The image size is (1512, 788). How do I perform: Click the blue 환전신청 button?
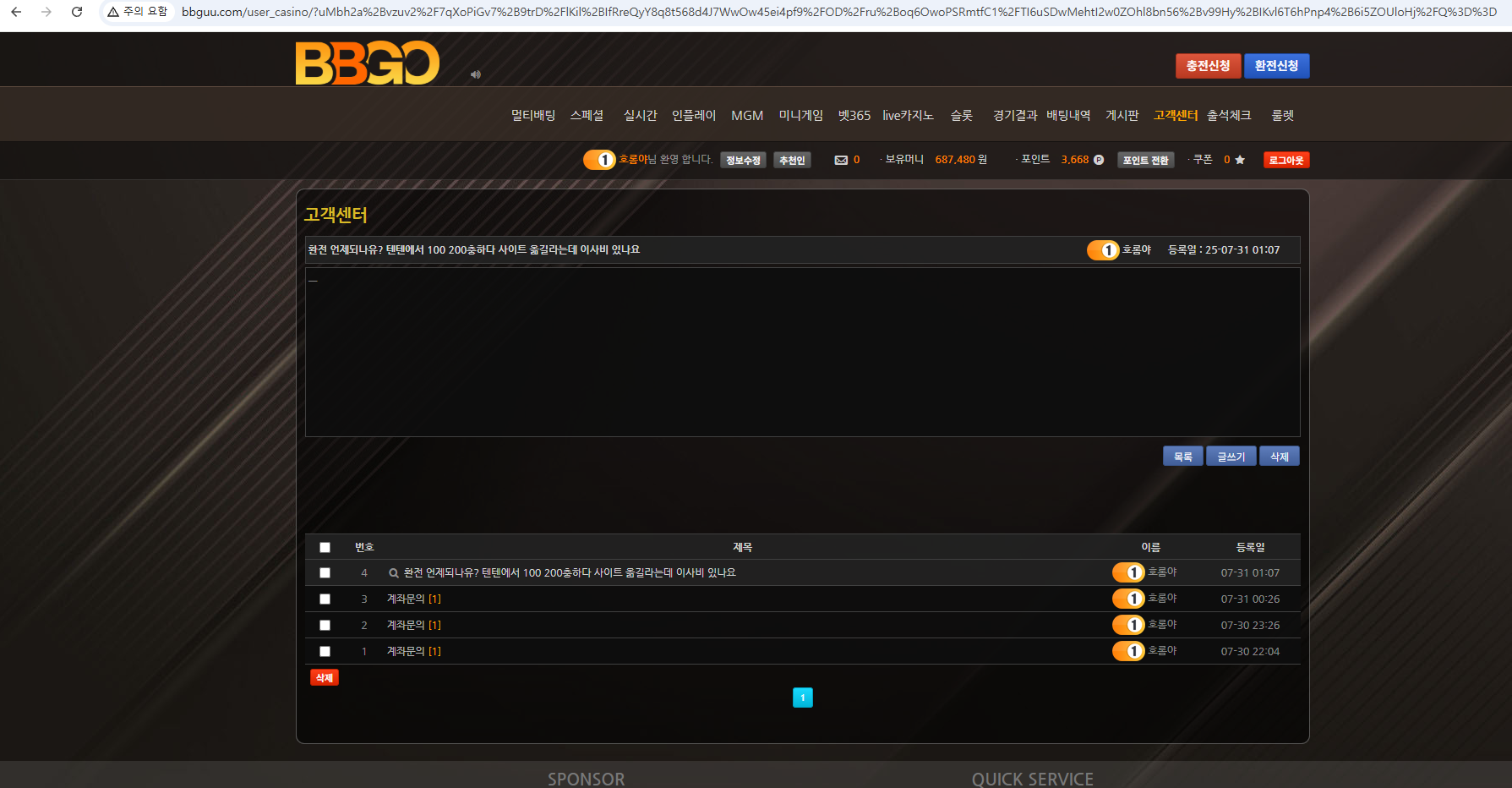coord(1276,66)
